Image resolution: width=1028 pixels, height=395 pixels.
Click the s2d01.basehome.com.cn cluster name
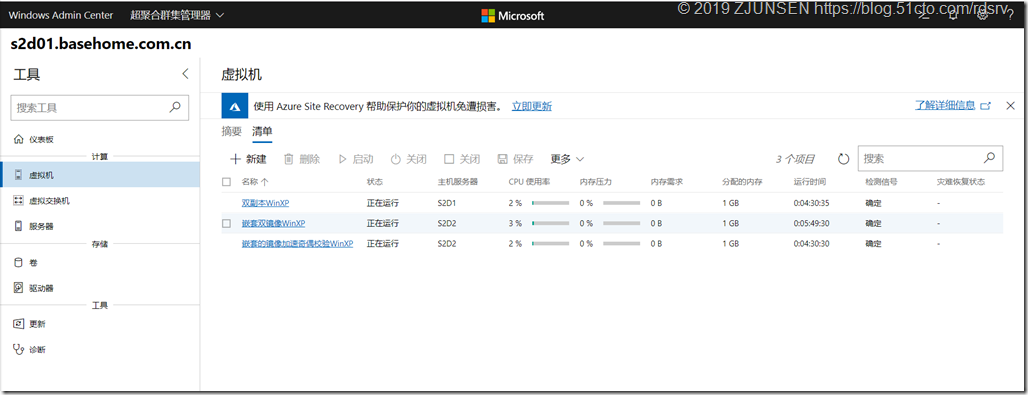[x=101, y=45]
